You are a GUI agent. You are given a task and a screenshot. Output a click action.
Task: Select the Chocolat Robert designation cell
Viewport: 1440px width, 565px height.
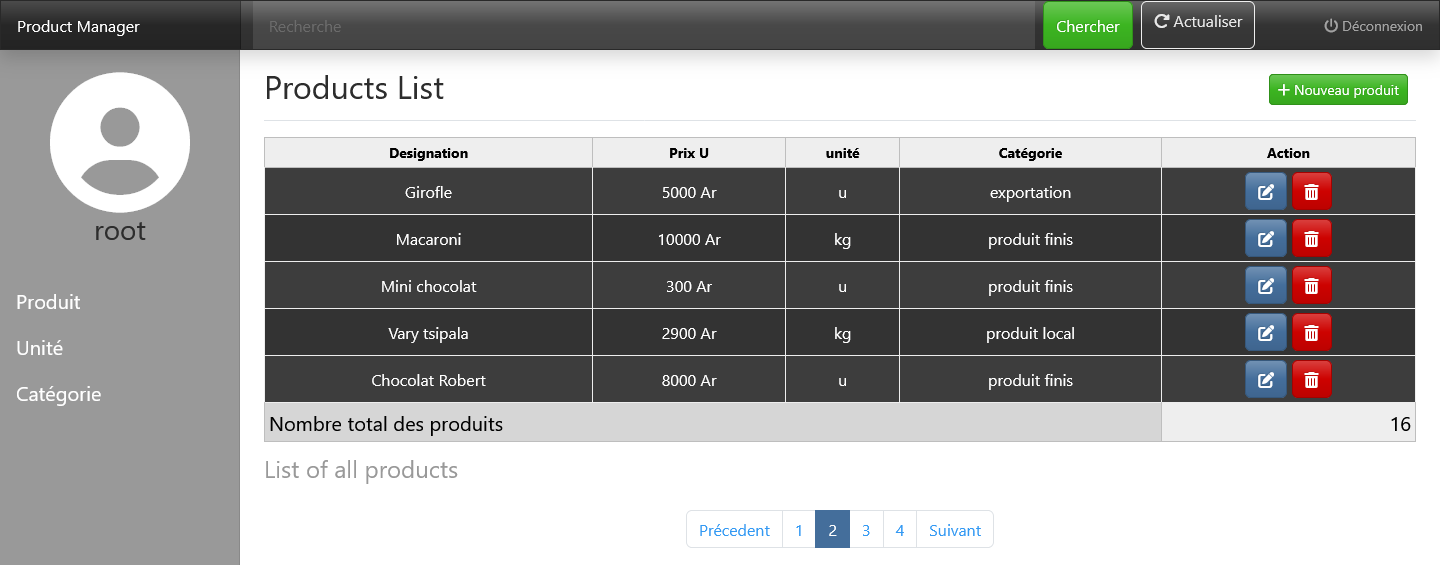tap(428, 380)
